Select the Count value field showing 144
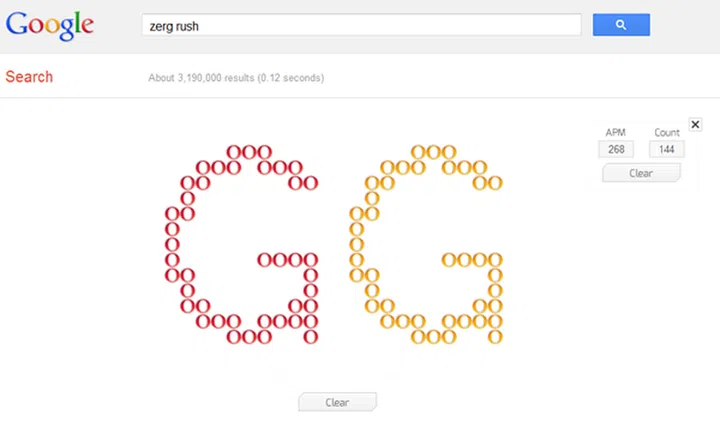Viewport: 720px width, 422px height. 666,149
